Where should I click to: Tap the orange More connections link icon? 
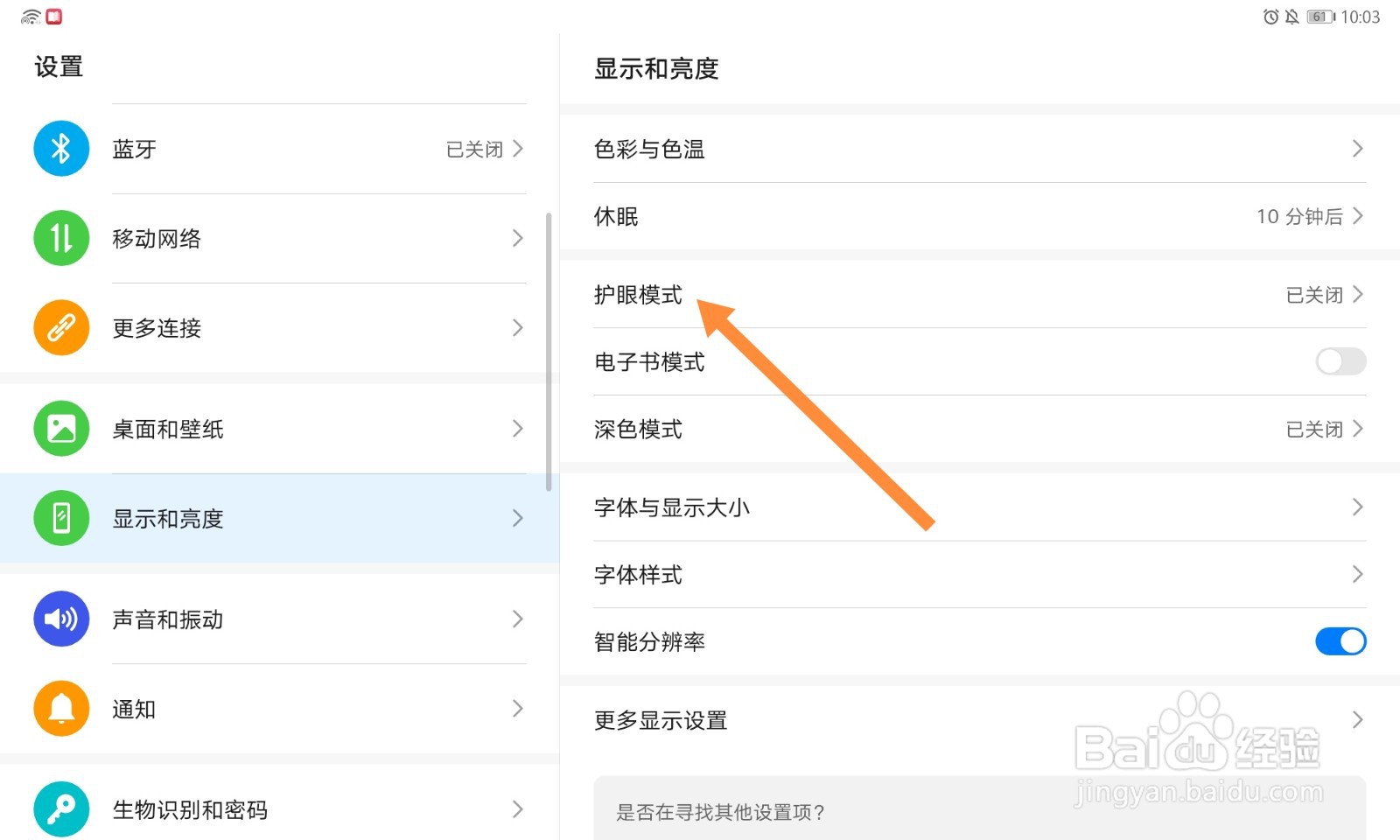point(61,328)
